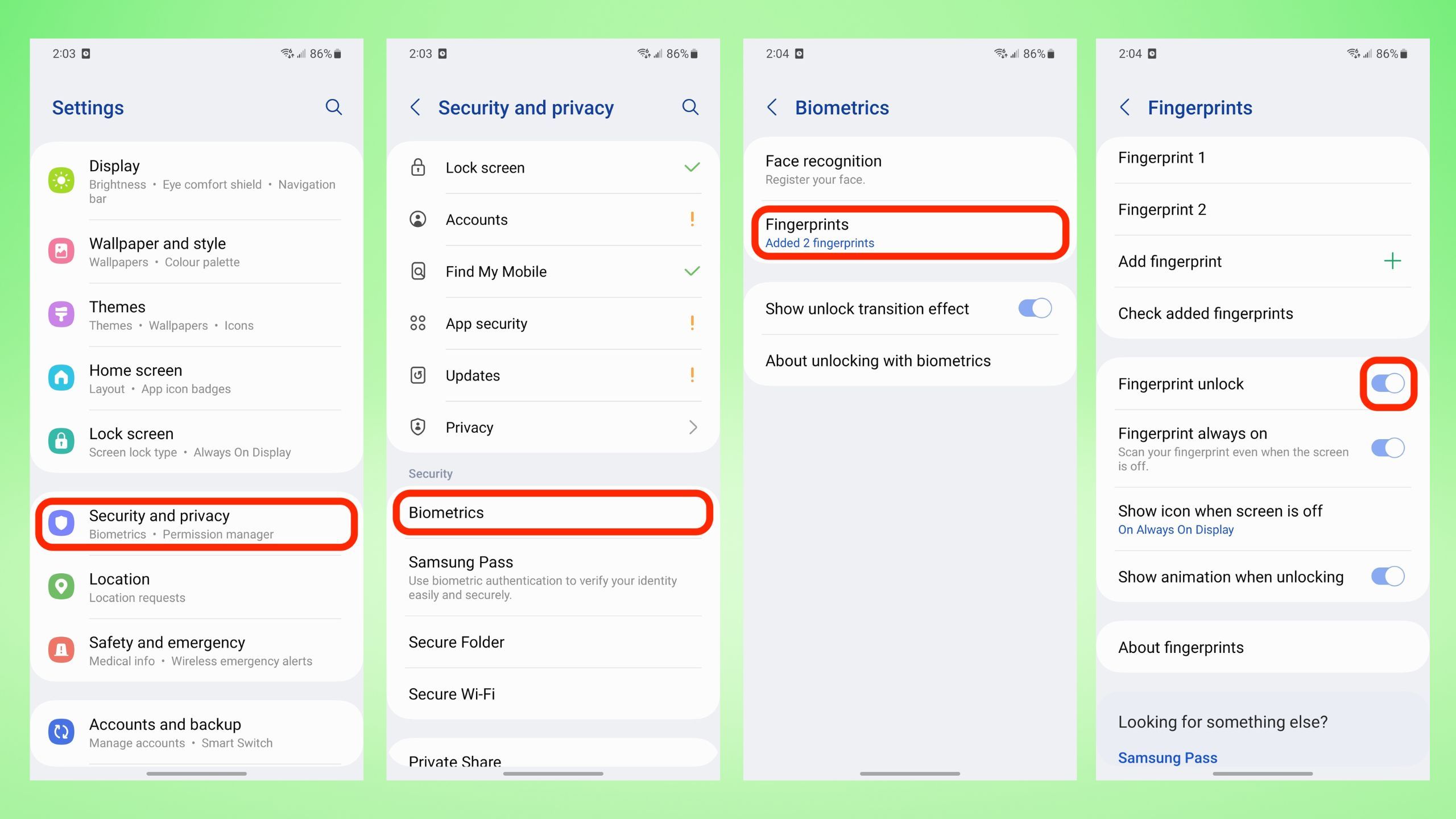Open Settings search

(x=334, y=107)
